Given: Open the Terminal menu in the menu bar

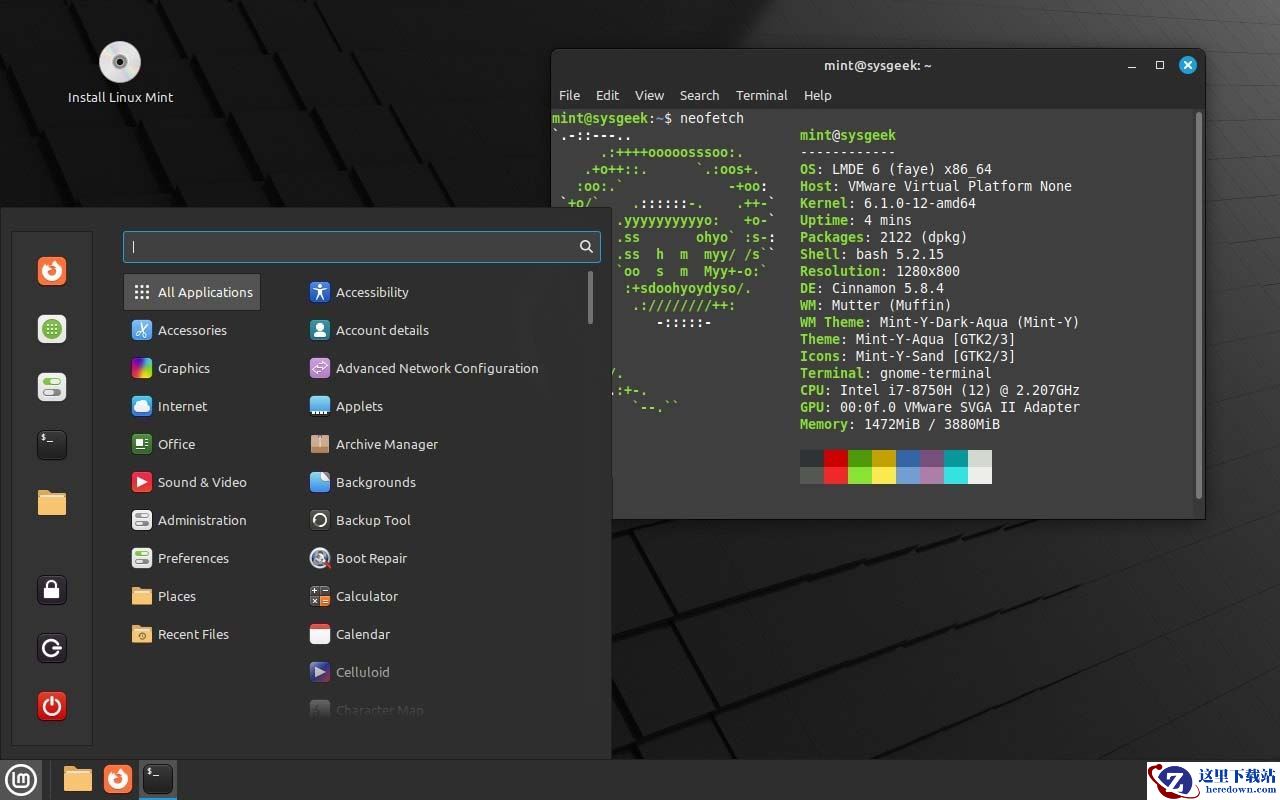Looking at the screenshot, I should (762, 95).
